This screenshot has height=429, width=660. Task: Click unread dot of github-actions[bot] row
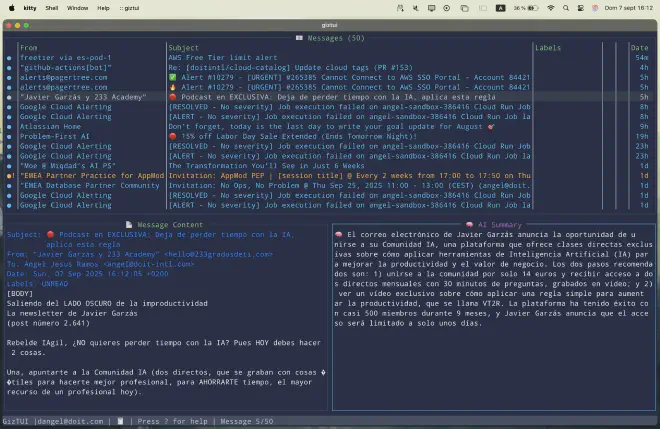coord(9,68)
